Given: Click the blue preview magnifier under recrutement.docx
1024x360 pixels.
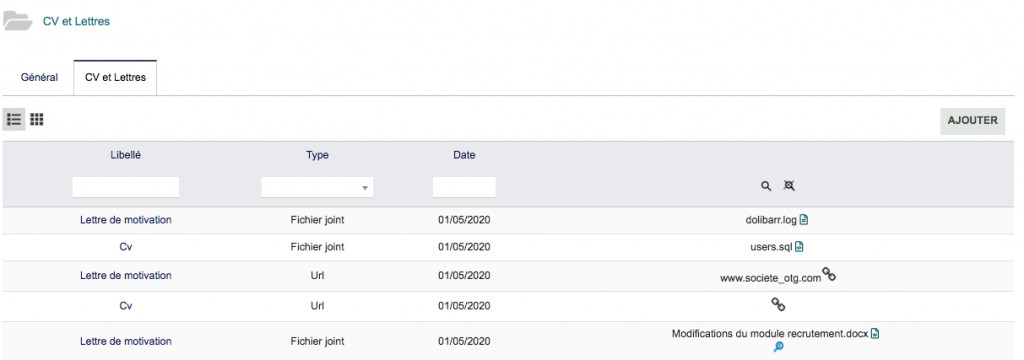Looking at the screenshot, I should coord(778,347).
